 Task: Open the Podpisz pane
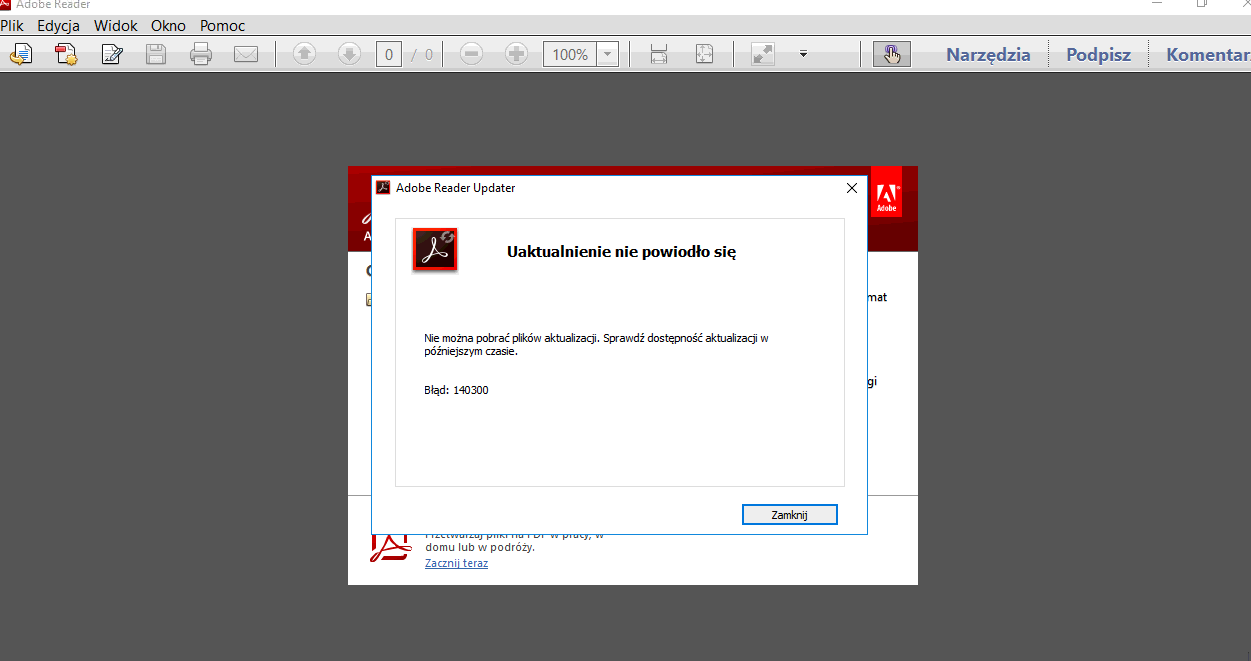click(1098, 55)
